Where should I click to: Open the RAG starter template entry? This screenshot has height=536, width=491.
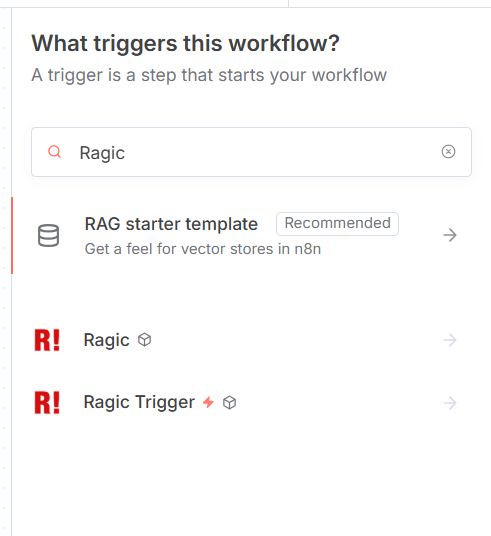[x=251, y=235]
